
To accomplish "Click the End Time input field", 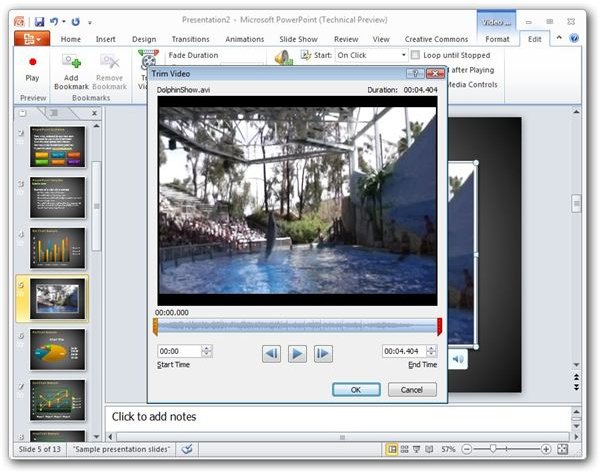I will click(404, 351).
